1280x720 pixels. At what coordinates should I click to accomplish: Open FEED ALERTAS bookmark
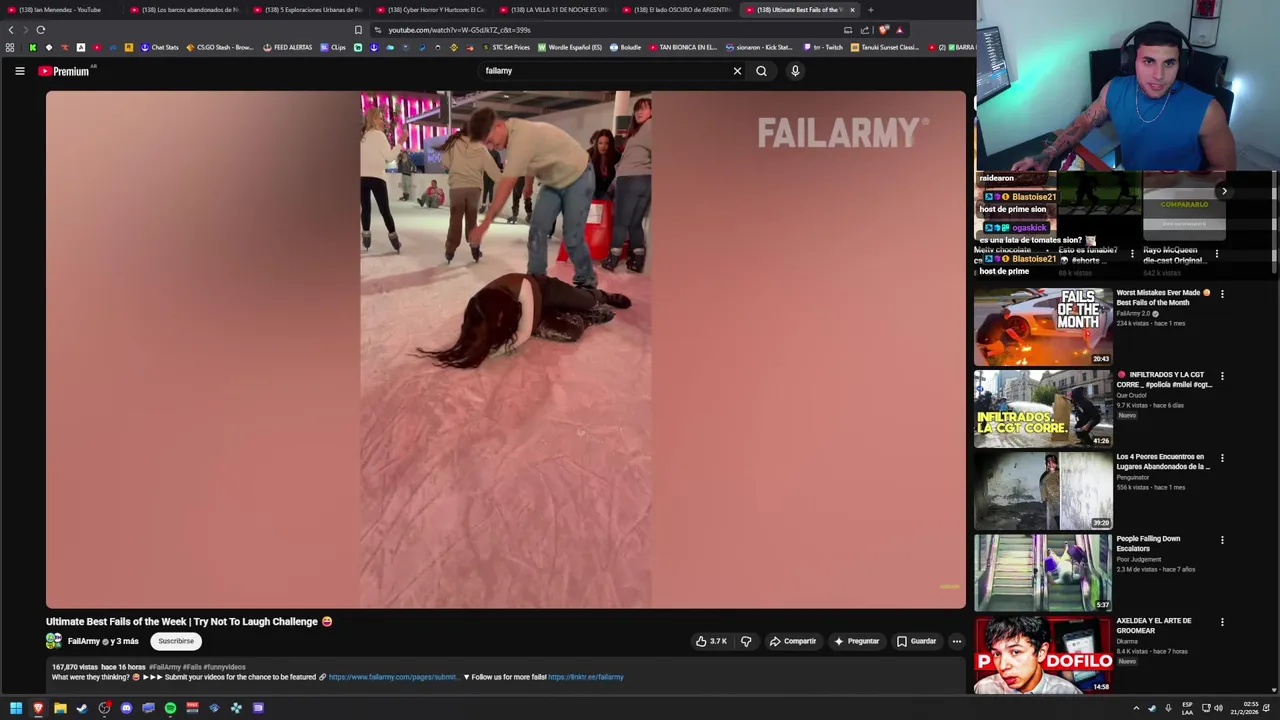coord(287,47)
